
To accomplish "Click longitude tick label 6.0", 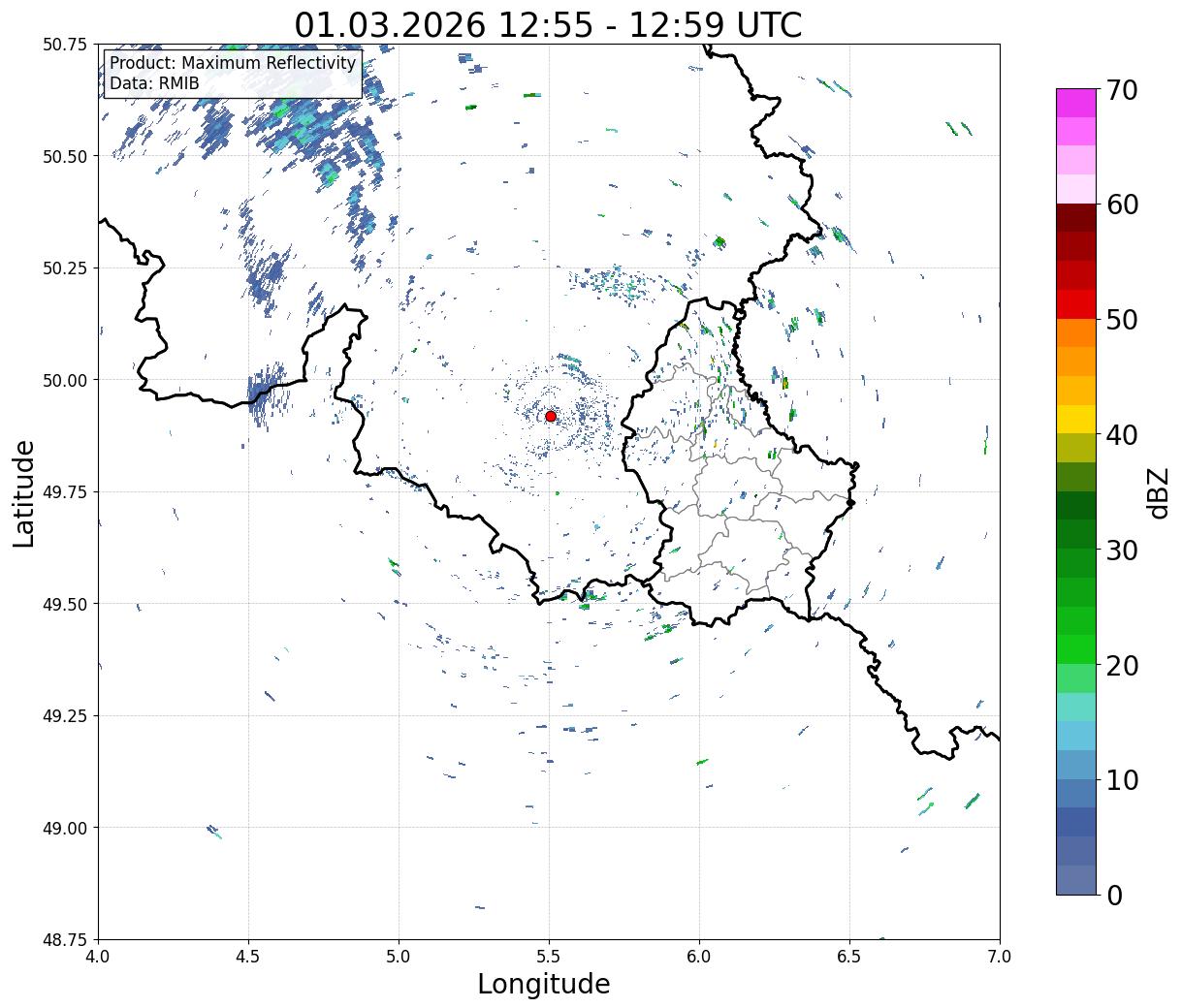I will (699, 956).
